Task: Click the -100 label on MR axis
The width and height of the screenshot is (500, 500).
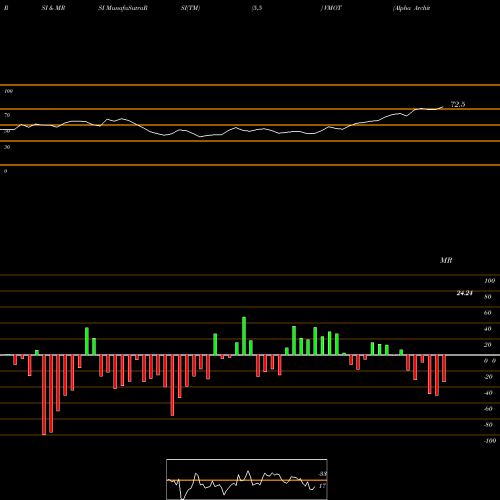Action: coord(490,441)
